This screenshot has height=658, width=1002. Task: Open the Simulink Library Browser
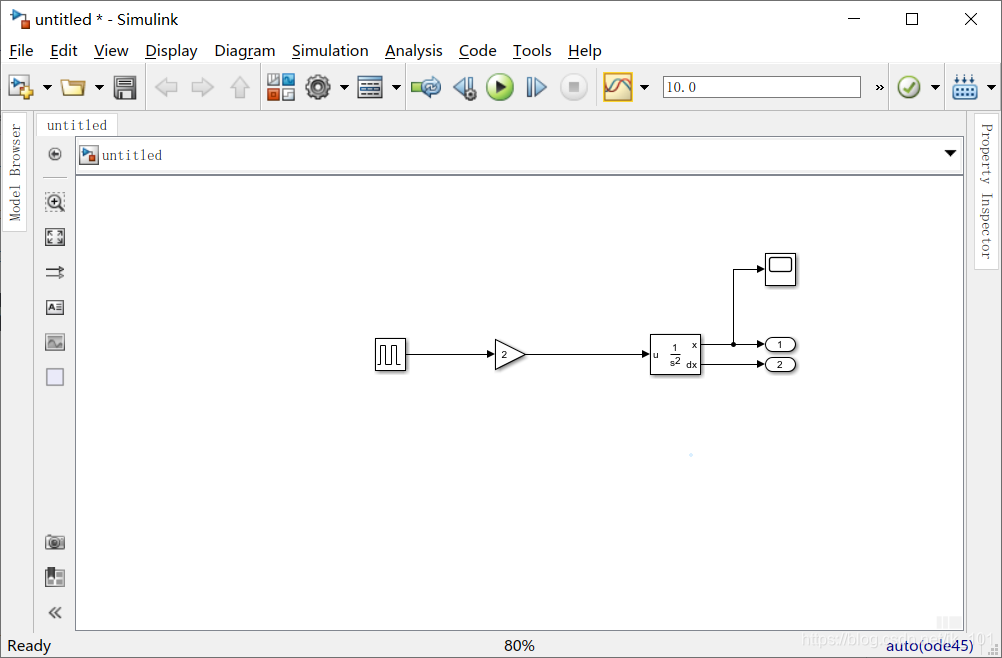(281, 87)
